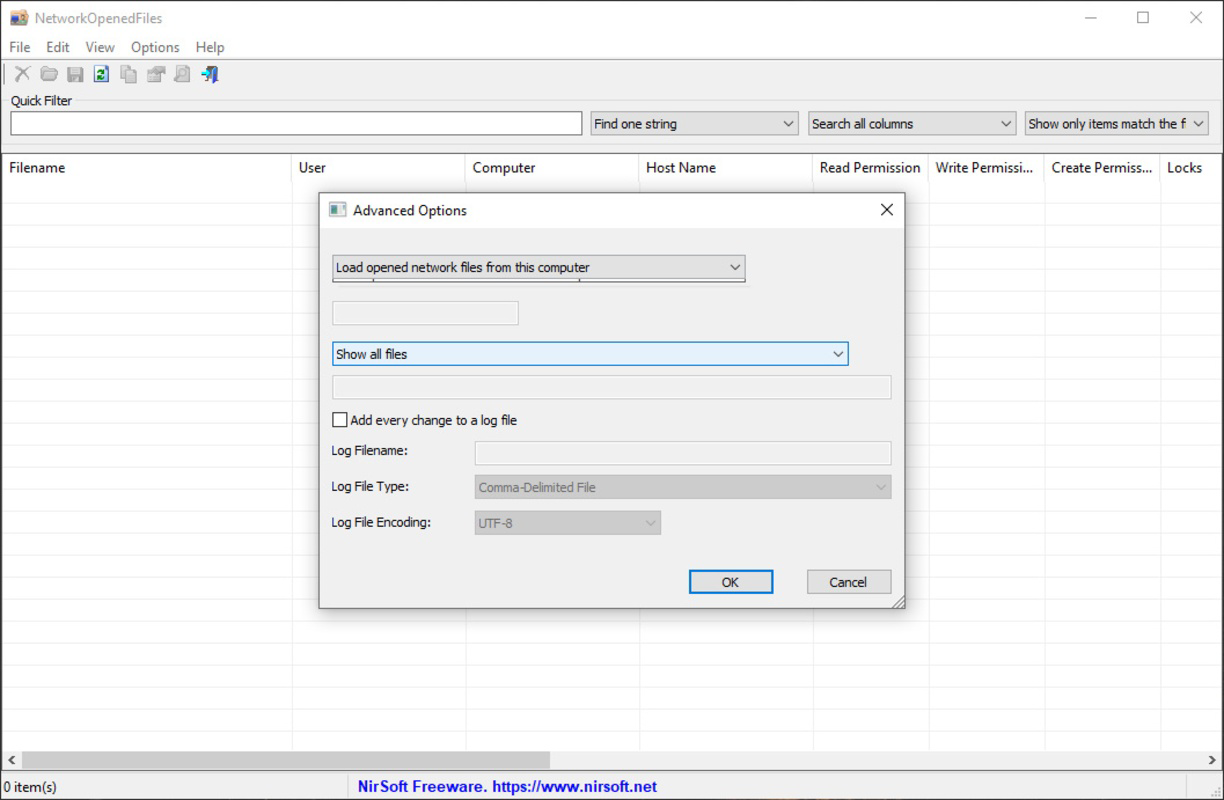
Task: Sort by Computer column header
Action: pos(552,168)
